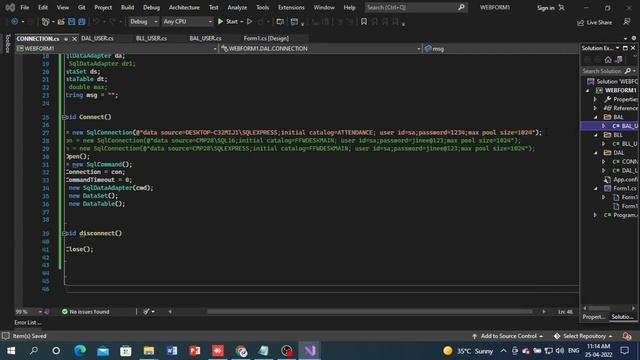Open Word from the taskbar
The image size is (640, 360).
click(172, 351)
